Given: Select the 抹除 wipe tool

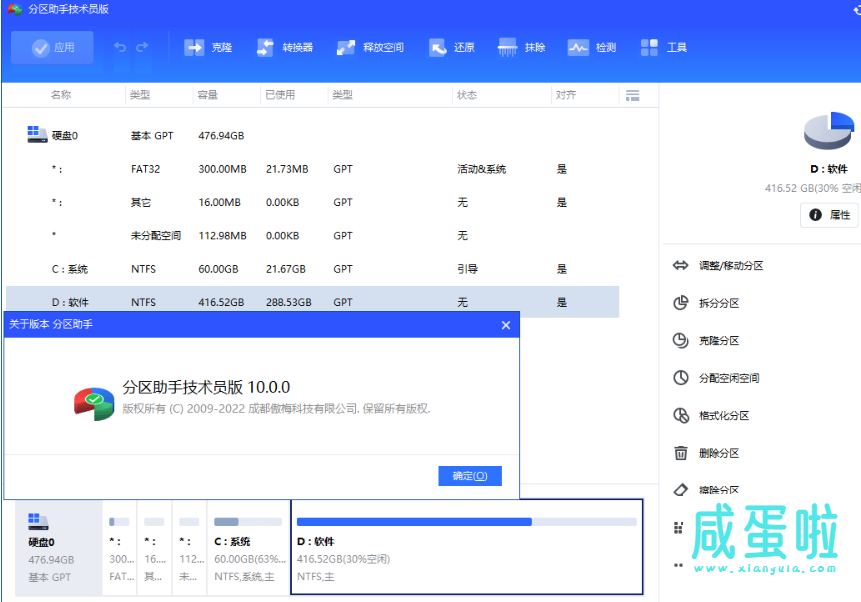Looking at the screenshot, I should point(521,48).
